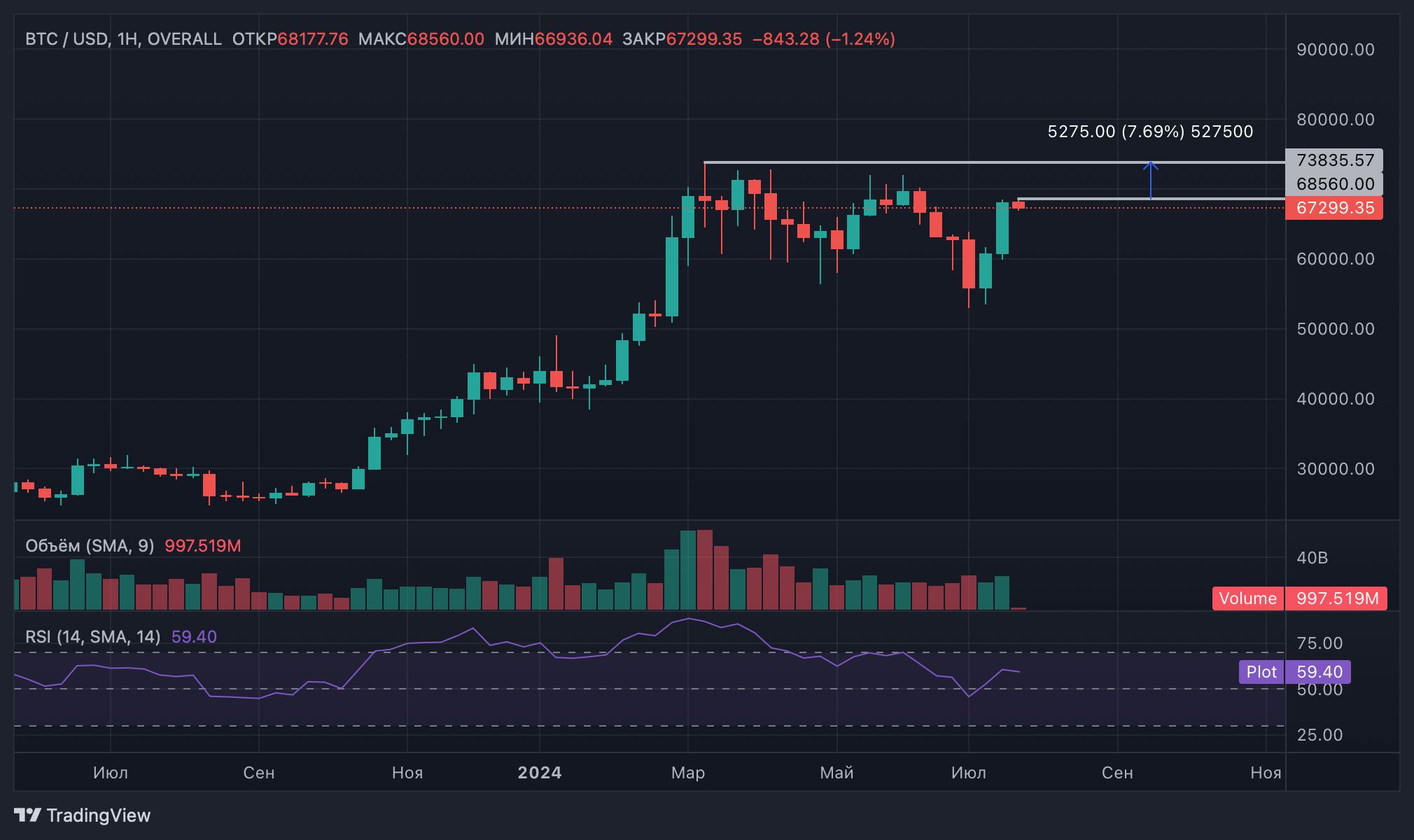Click the blue measurement arrow head

1151,165
